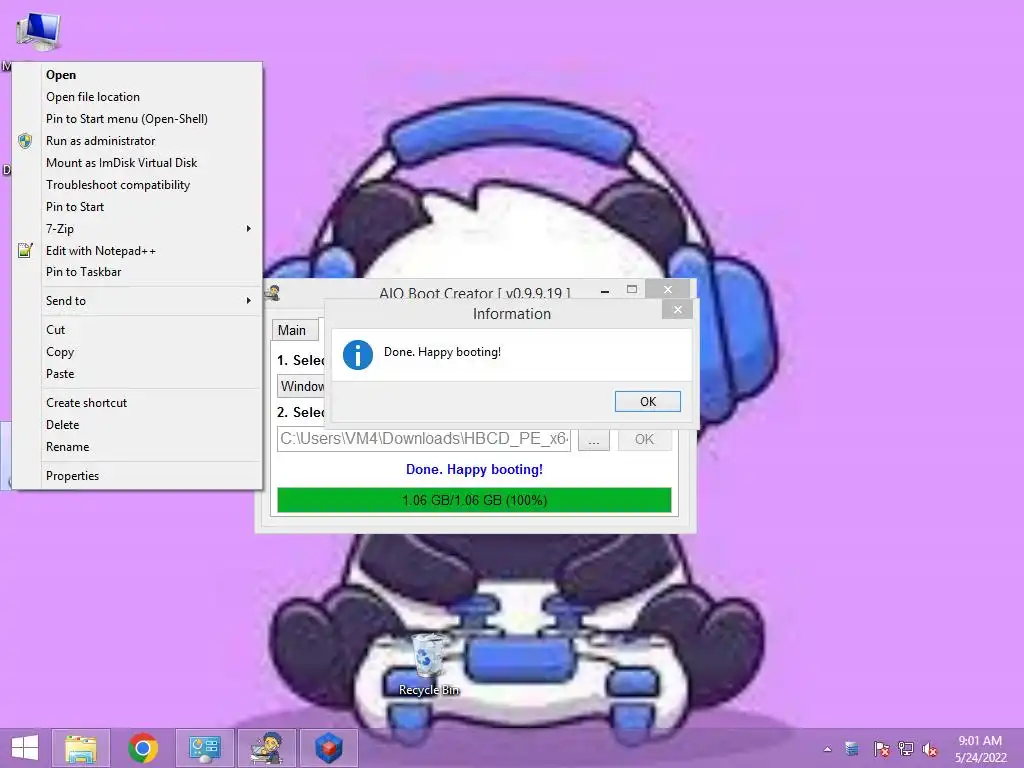Close the Information dialog
Image resolution: width=1024 pixels, height=768 pixels.
pos(677,310)
